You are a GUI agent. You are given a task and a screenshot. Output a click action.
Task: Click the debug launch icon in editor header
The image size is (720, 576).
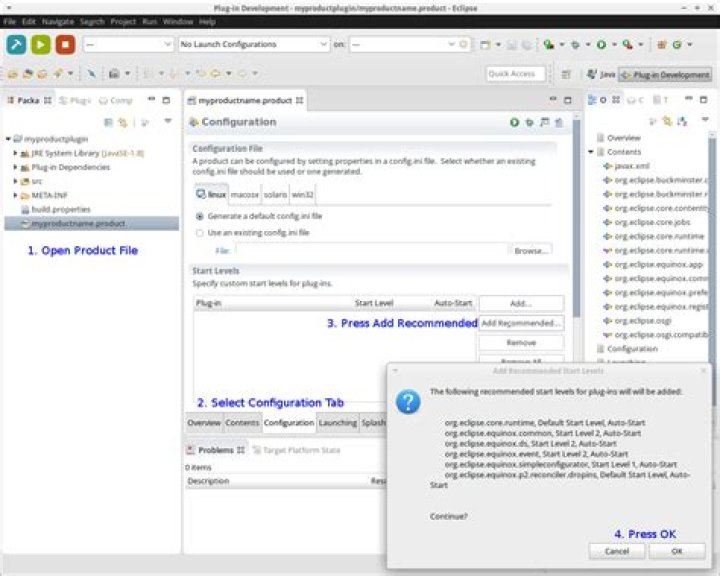pyautogui.click(x=529, y=122)
